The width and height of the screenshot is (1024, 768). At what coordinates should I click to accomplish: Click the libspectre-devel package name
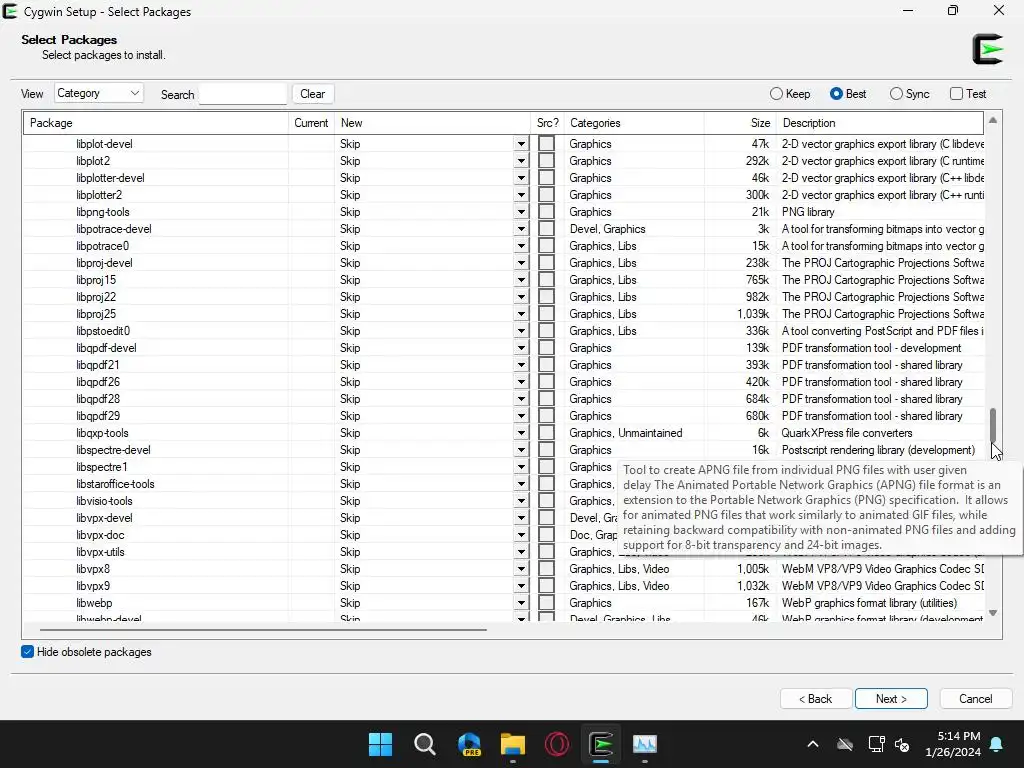(x=113, y=450)
